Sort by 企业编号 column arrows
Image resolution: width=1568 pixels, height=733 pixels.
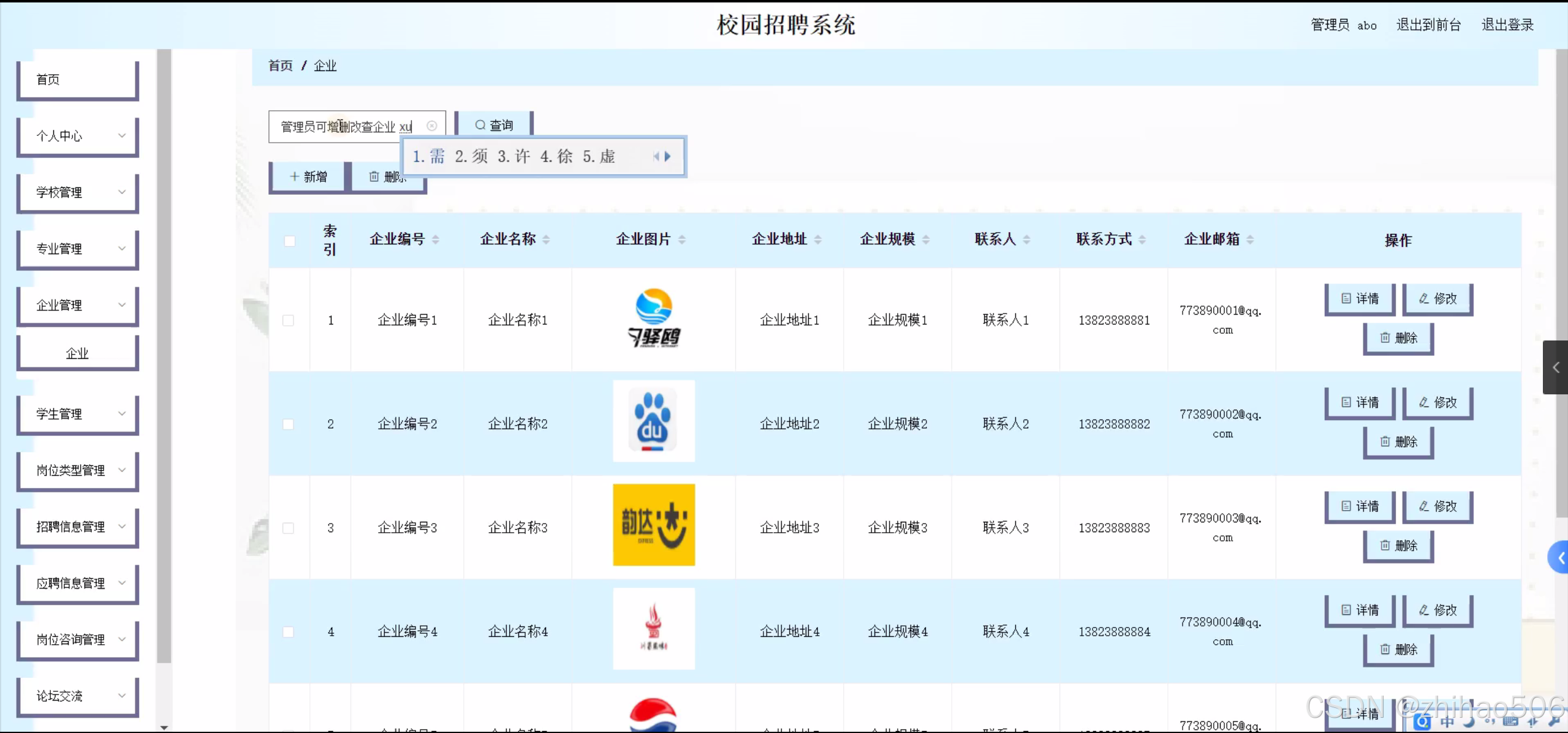(x=436, y=239)
